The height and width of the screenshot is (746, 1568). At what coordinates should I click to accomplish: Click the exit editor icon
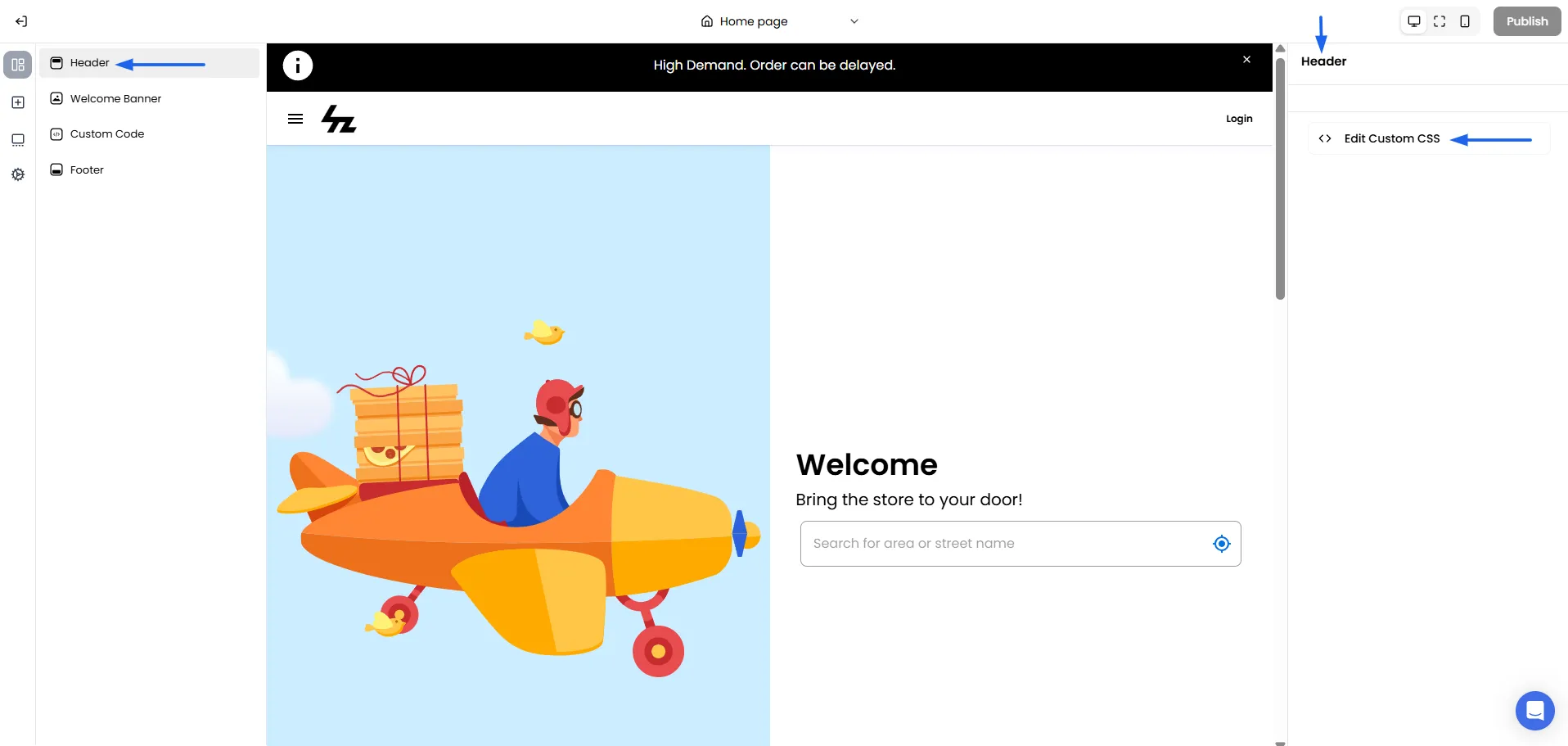click(21, 21)
